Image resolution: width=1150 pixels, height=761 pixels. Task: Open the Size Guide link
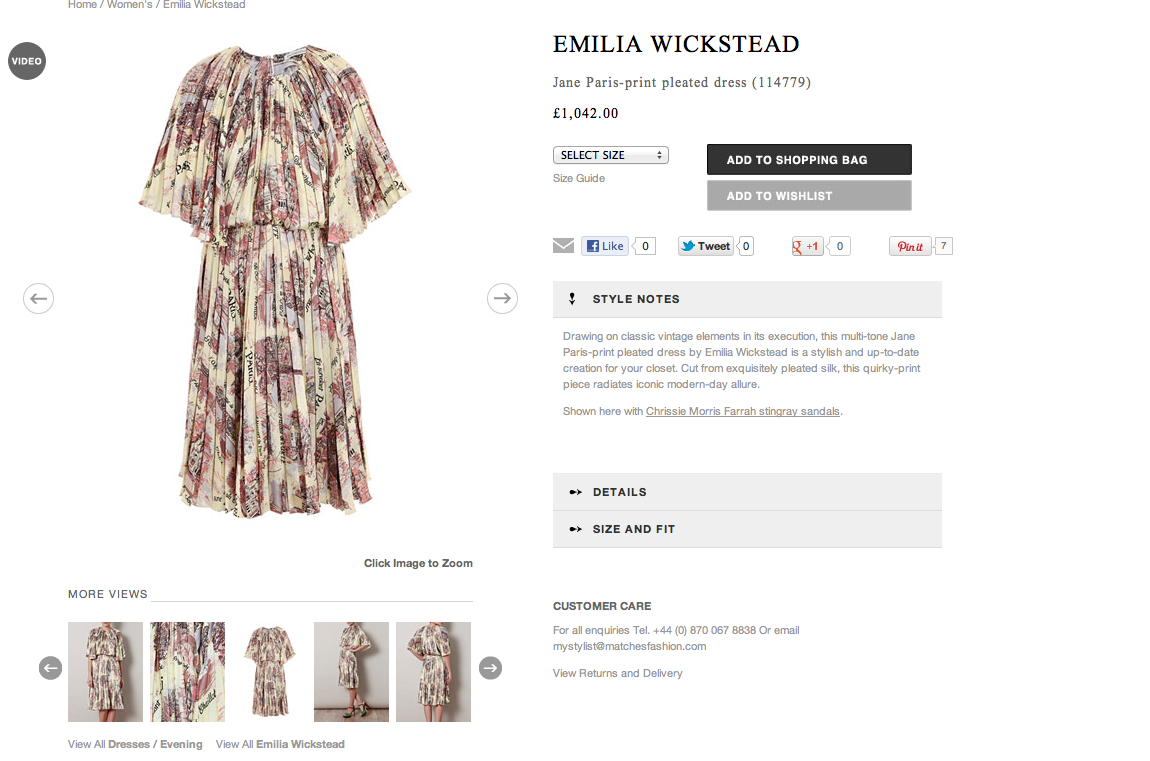[579, 178]
